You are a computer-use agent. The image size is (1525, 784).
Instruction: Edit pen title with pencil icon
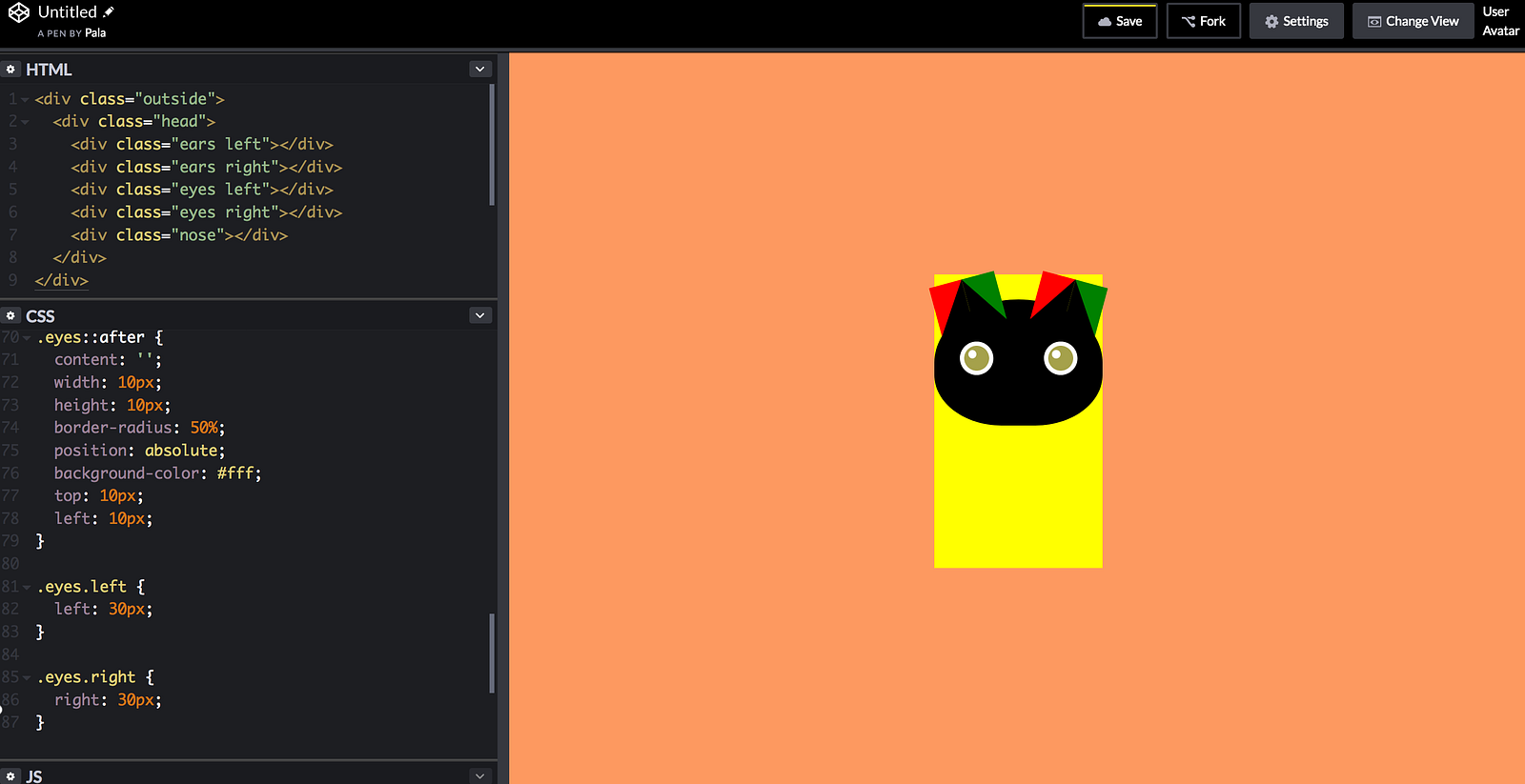(x=109, y=12)
